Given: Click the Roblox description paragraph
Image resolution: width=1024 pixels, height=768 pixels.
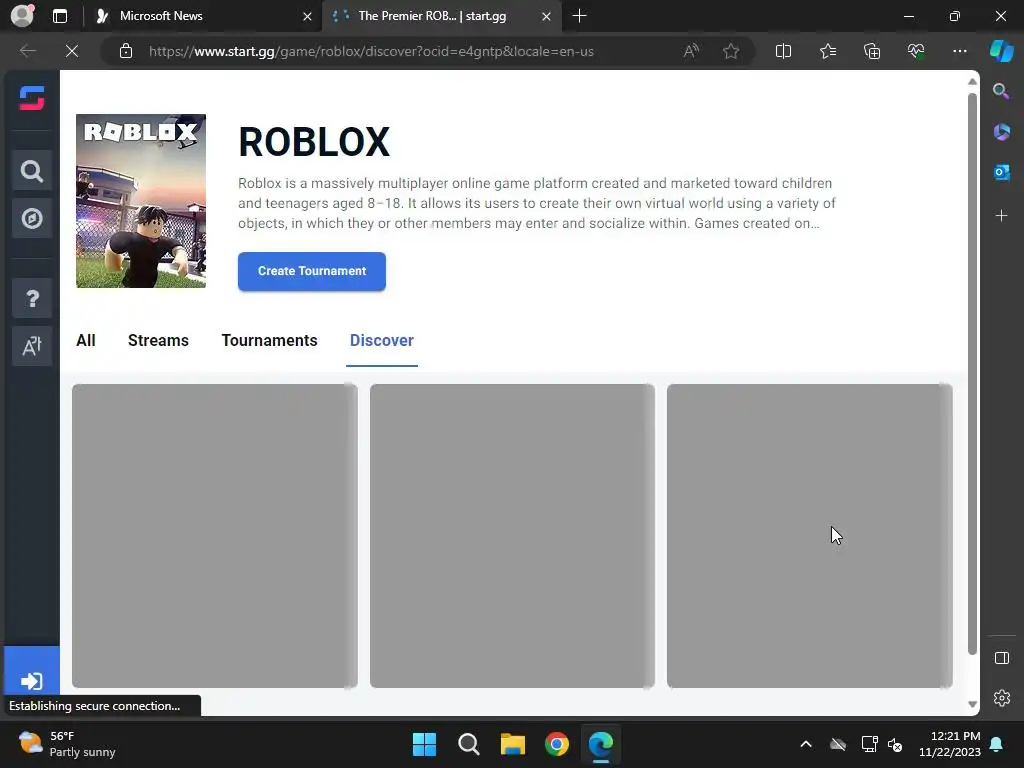Looking at the screenshot, I should [537, 203].
